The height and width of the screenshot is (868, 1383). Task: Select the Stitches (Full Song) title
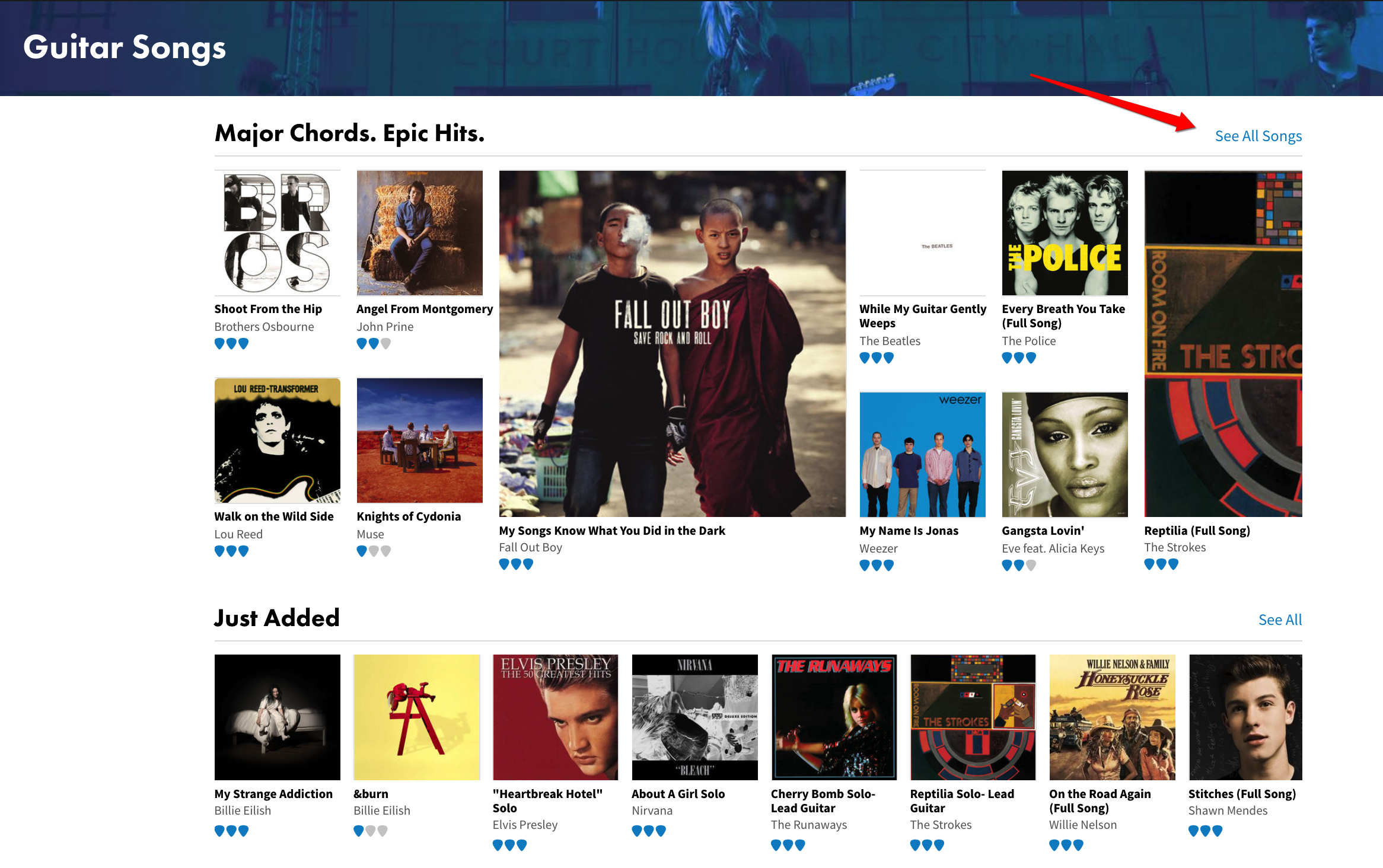click(1242, 794)
